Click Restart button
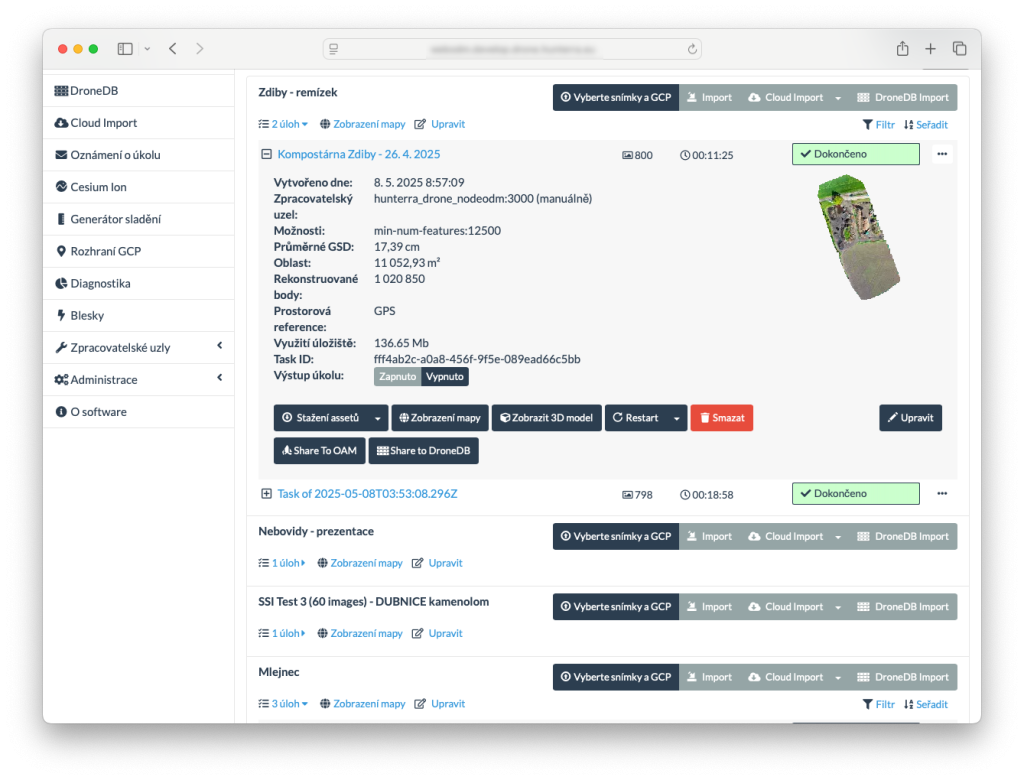 click(635, 418)
